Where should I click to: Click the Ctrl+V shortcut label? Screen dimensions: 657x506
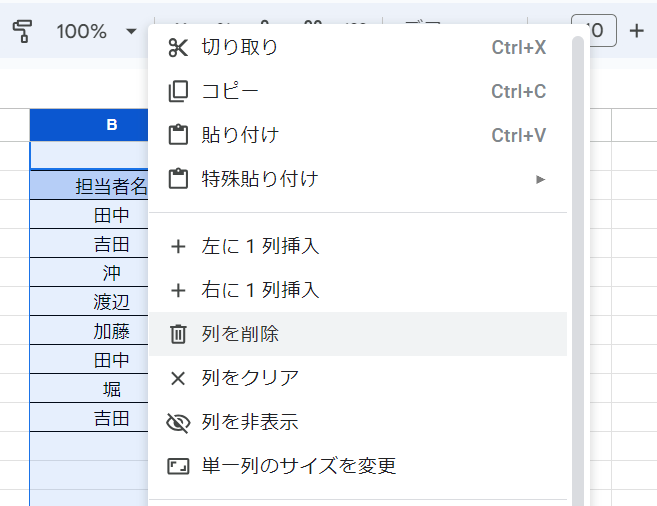519,136
